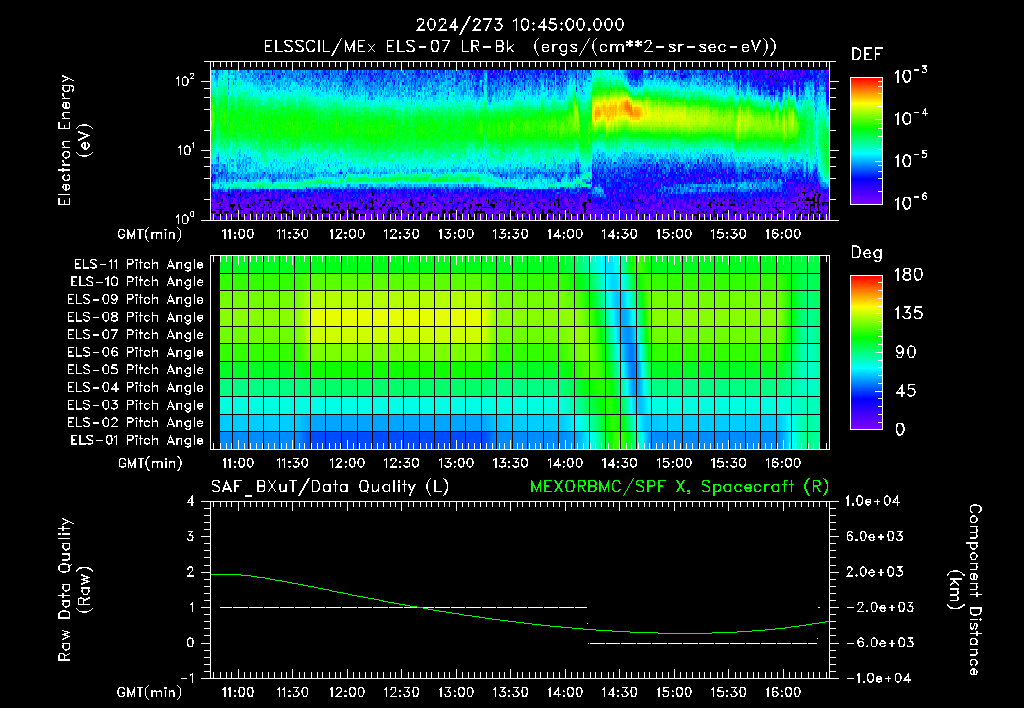Viewport: 1024px width, 708px height.
Task: Click the plot title timestamp 2024/273 10:45:00.000
Action: [520, 25]
